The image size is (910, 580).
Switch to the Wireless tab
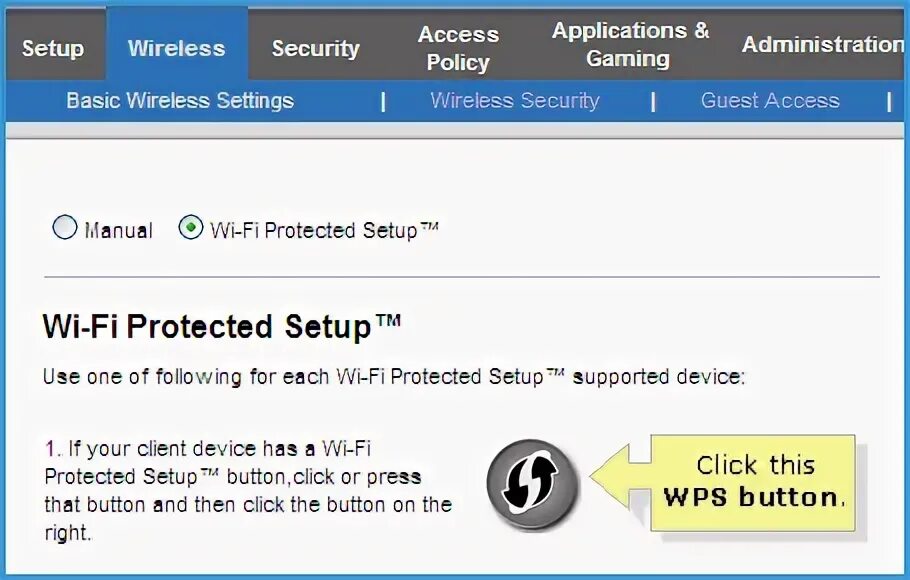tap(177, 48)
